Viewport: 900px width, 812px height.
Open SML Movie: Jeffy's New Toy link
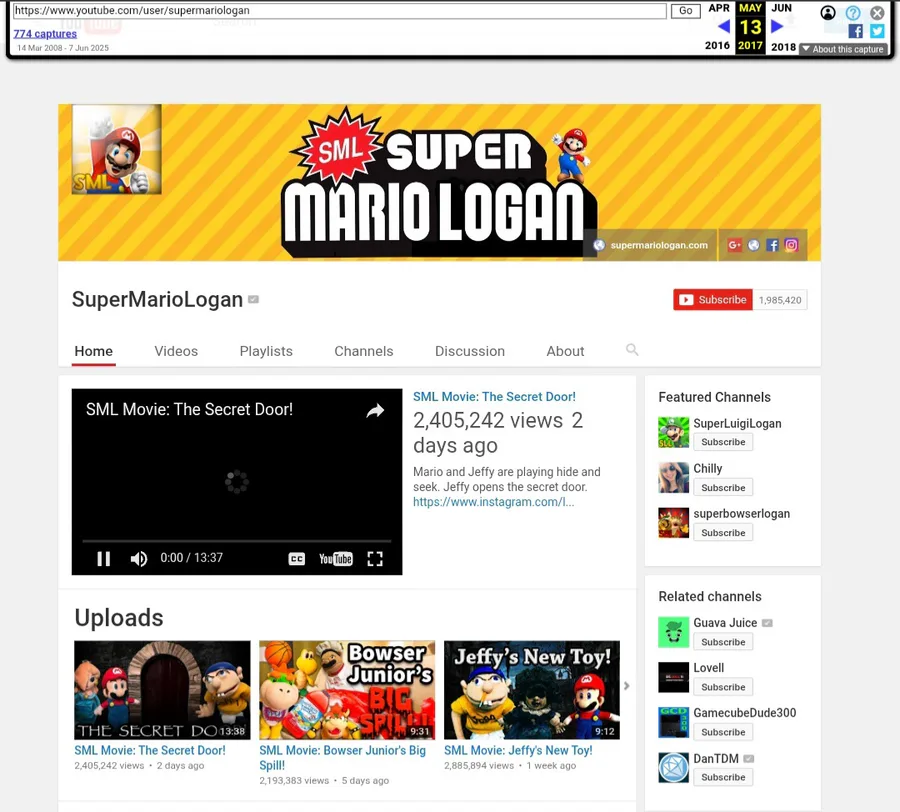pos(518,750)
